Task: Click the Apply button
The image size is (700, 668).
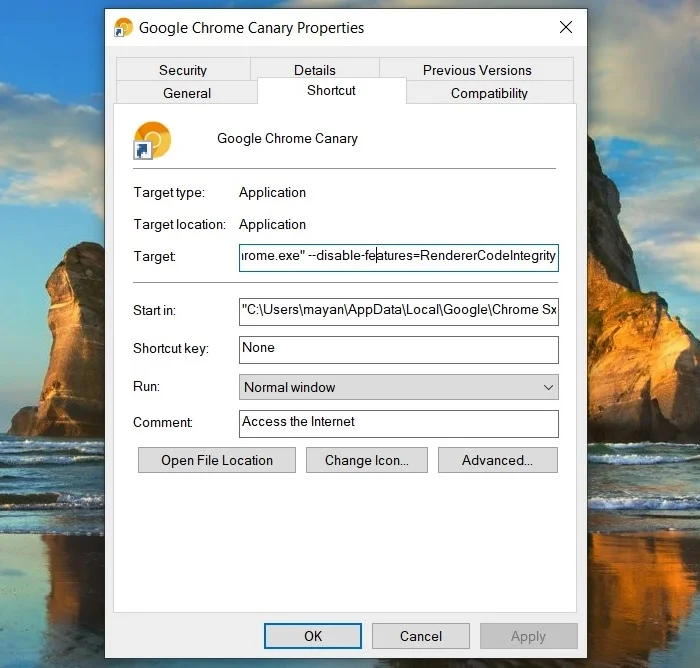Action: point(529,636)
